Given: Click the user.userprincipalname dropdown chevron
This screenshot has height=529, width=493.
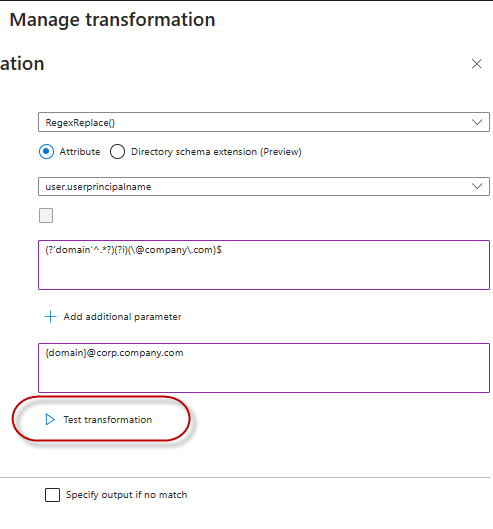Looking at the screenshot, I should pos(477,186).
